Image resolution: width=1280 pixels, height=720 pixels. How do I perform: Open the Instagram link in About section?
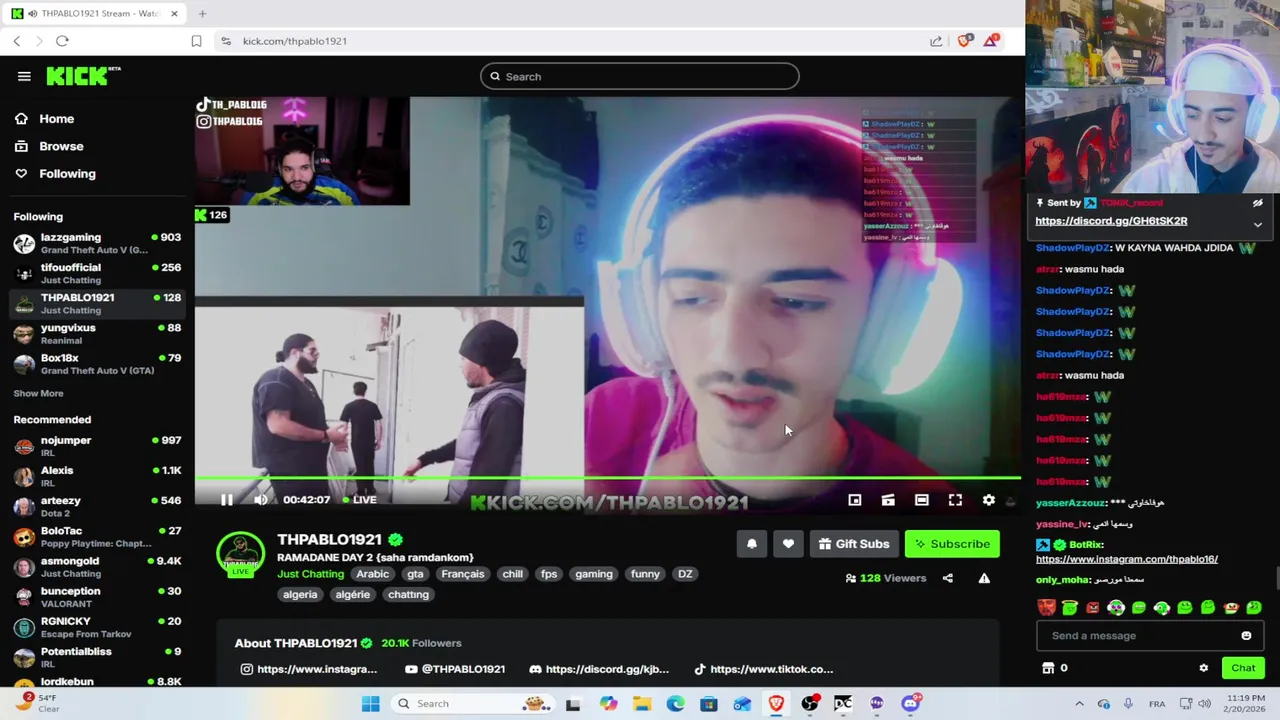309,669
